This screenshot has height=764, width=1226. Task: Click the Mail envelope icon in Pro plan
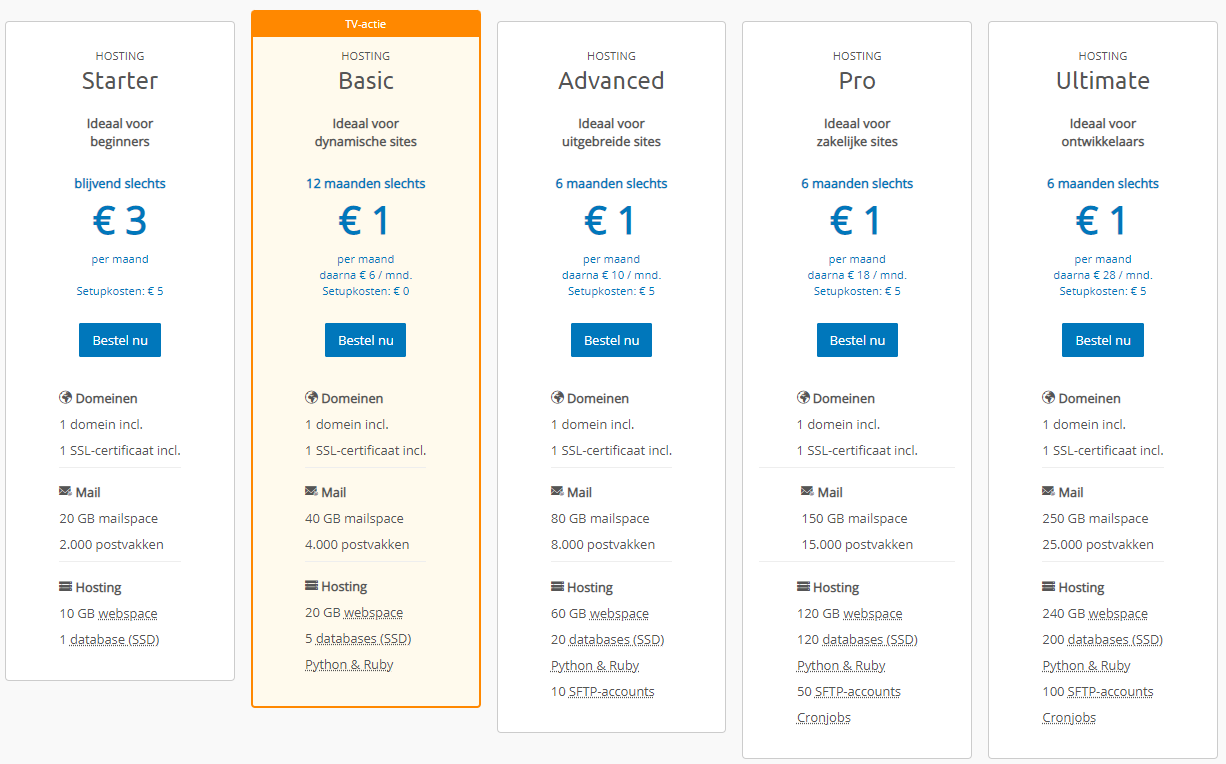point(807,492)
